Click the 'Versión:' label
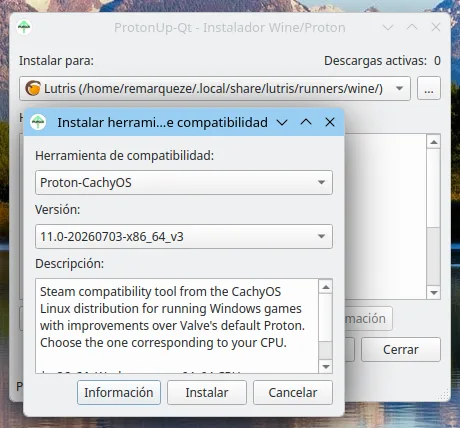Image resolution: width=460 pixels, height=428 pixels. click(58, 210)
